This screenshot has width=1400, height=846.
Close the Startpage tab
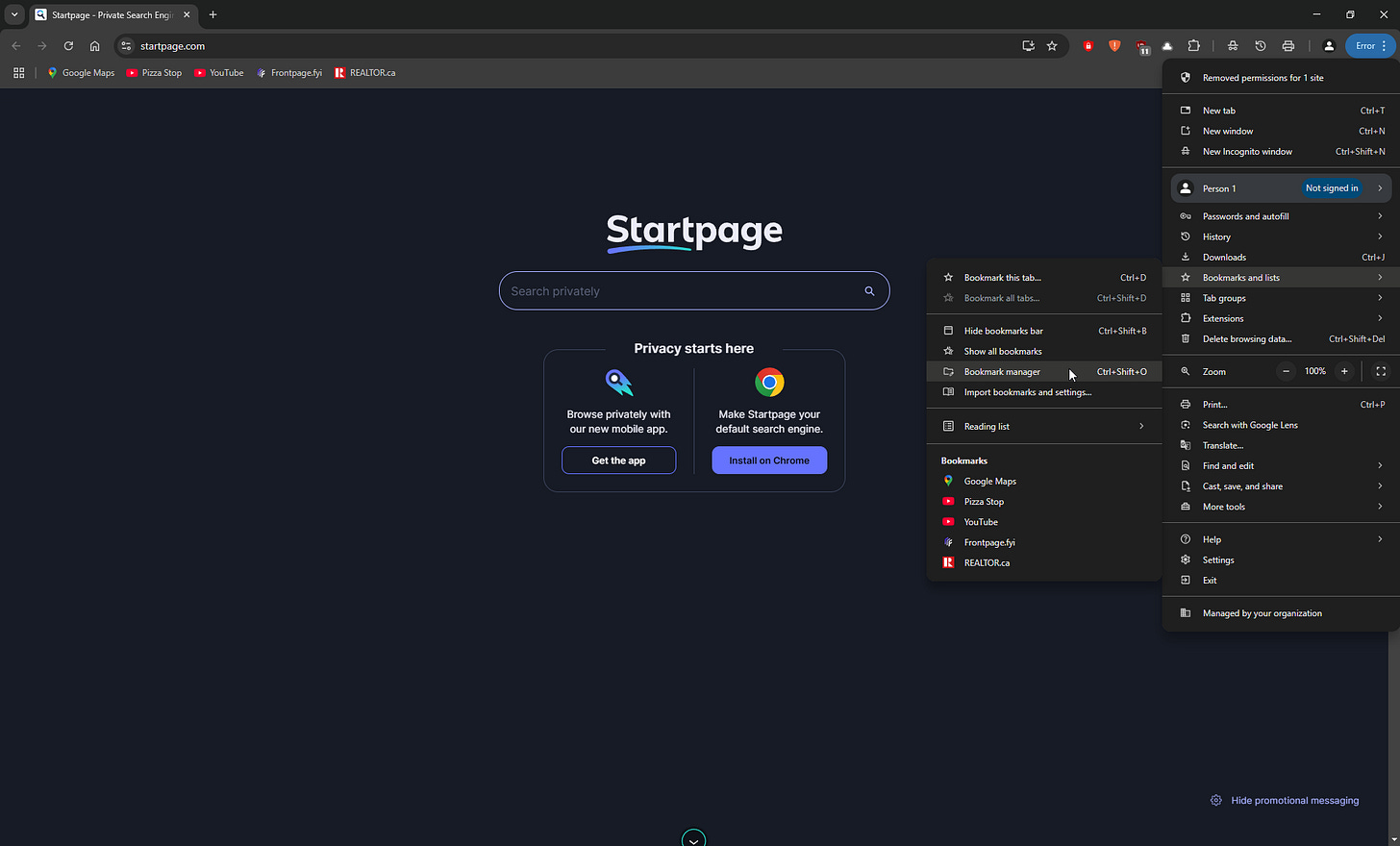point(187,14)
